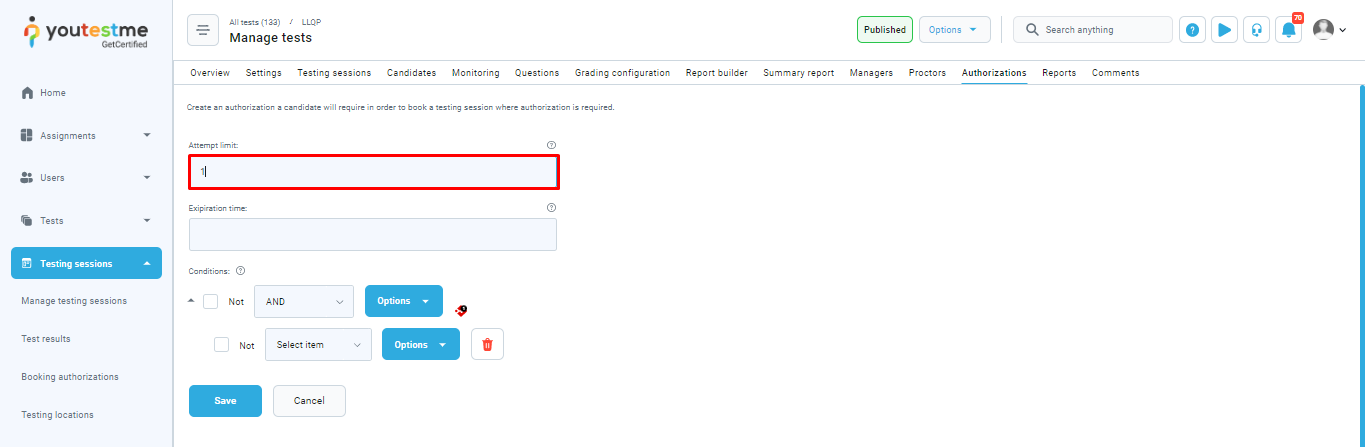Open the Comments tab

[1115, 73]
